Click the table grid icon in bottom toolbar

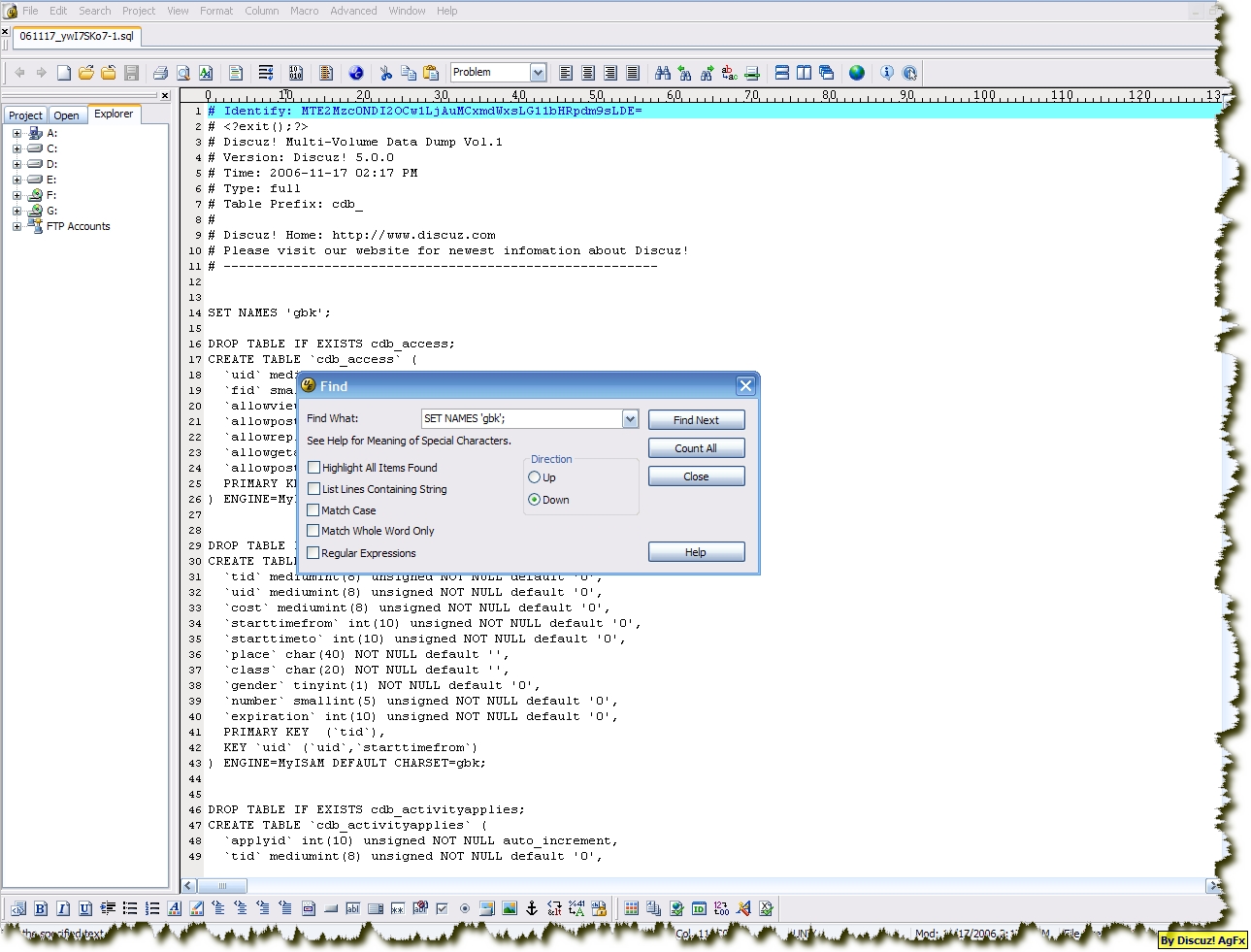632,908
